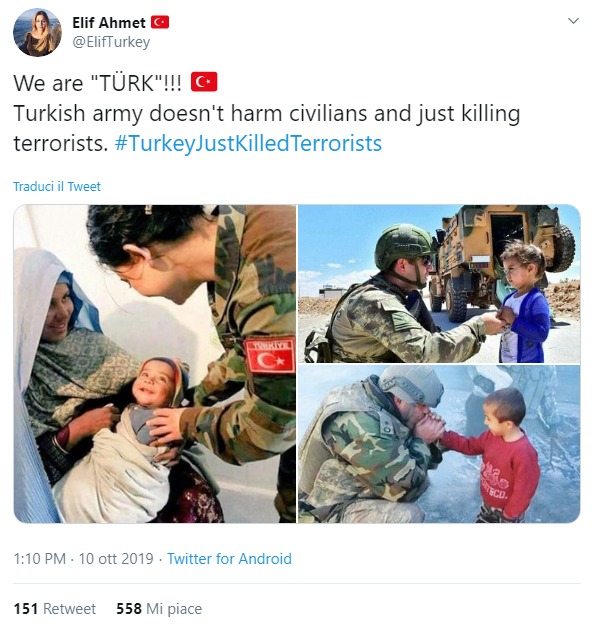This screenshot has width=592, height=633.
Task: Click the Turkish flag emoji beside the name
Action: (160, 22)
